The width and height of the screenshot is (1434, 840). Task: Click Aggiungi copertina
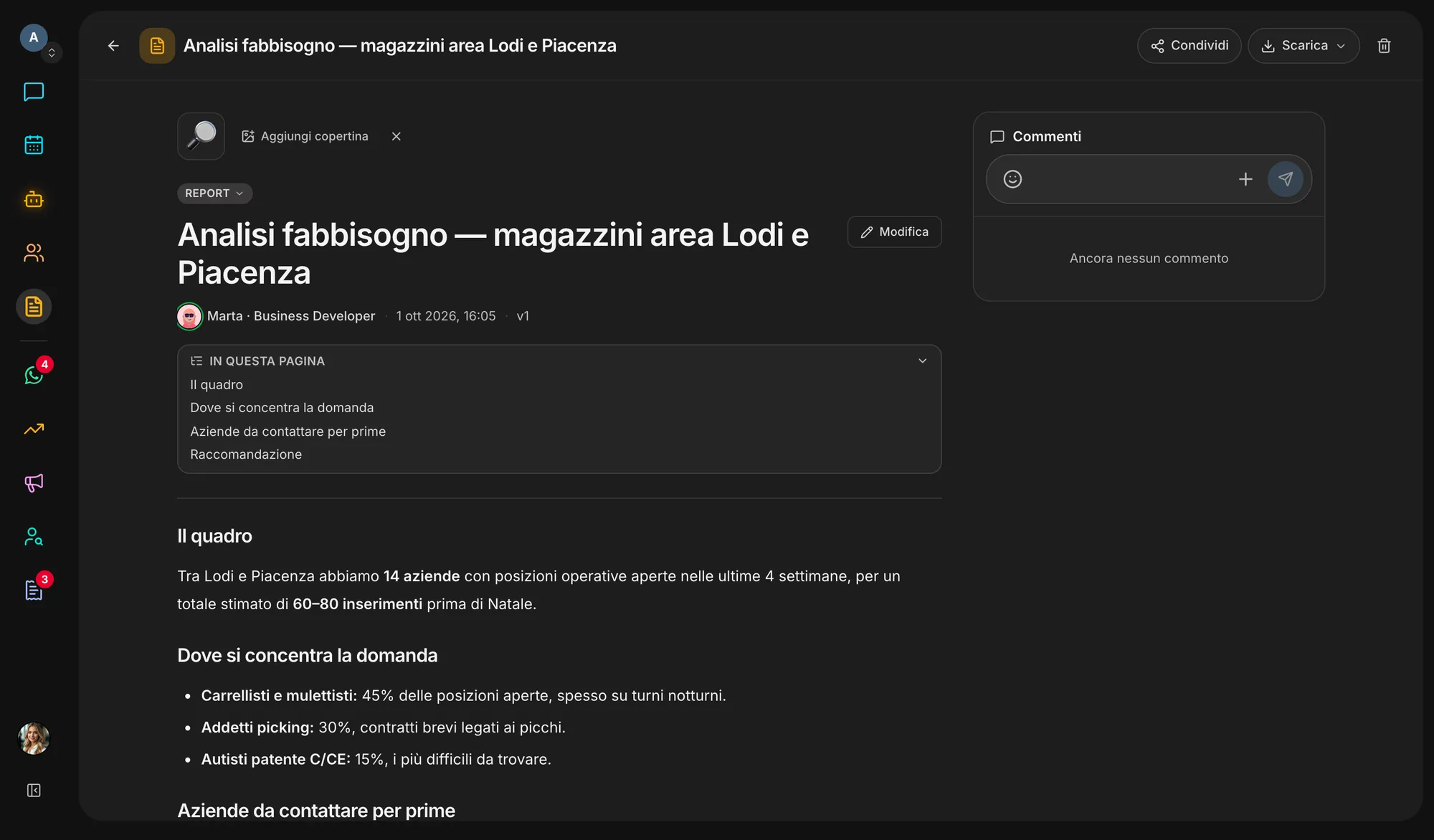[x=305, y=136]
